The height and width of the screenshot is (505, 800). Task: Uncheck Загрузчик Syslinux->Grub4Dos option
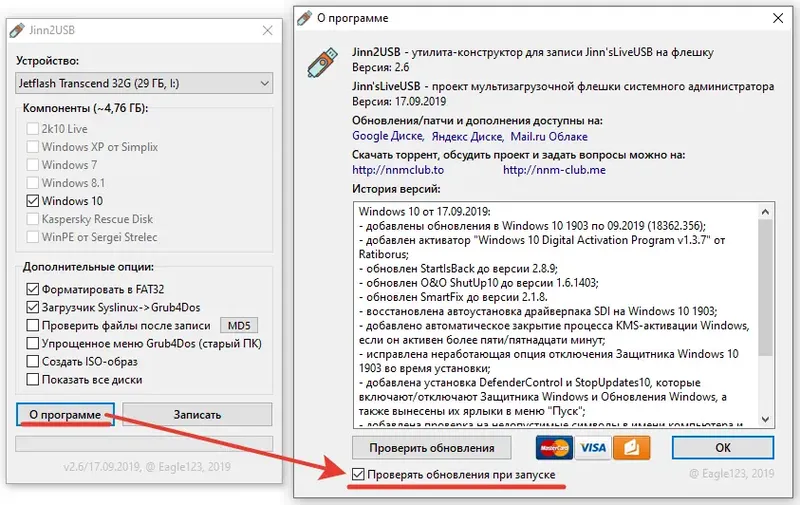(33, 307)
